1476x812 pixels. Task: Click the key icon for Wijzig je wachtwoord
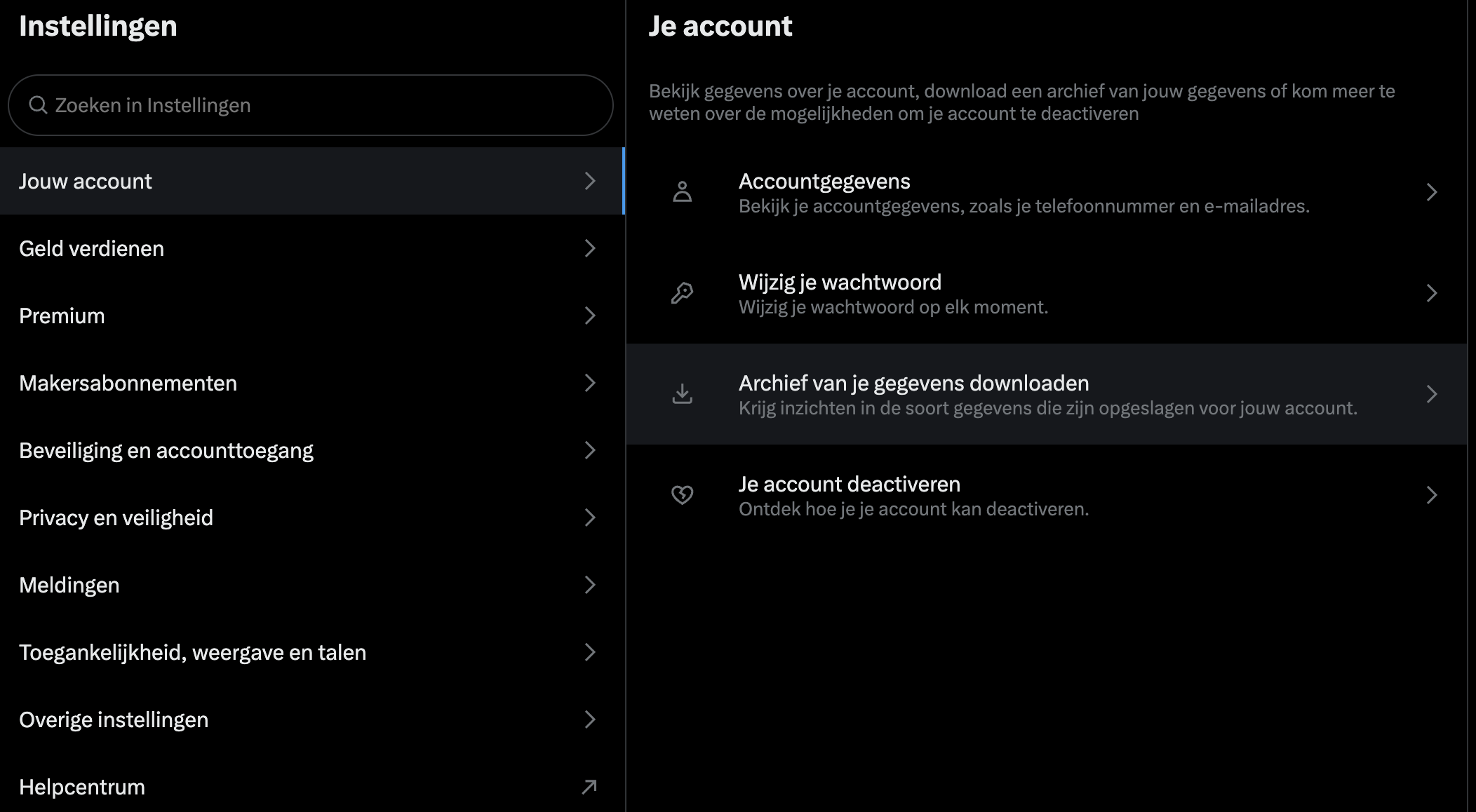tap(682, 293)
